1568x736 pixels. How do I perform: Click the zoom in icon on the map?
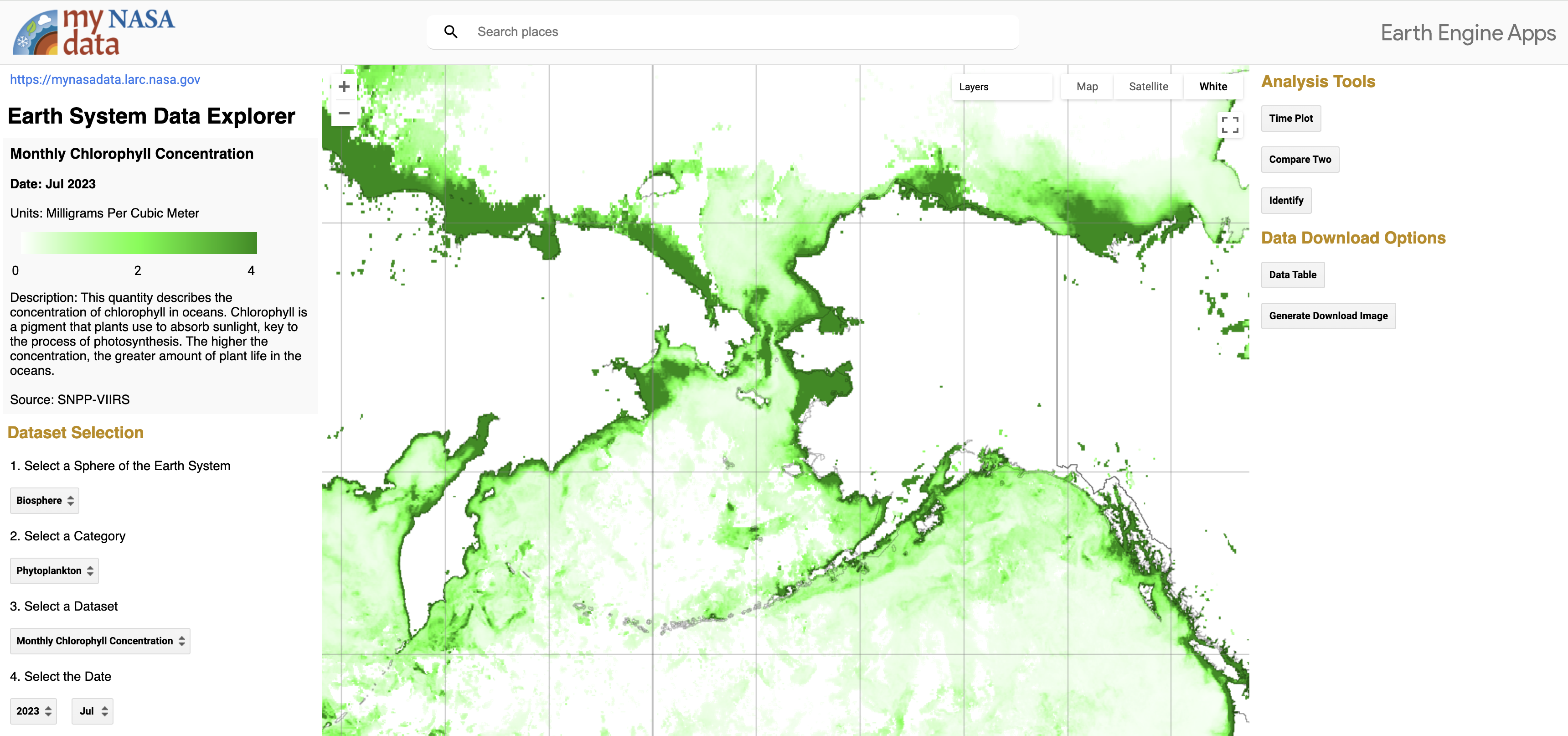pos(344,87)
